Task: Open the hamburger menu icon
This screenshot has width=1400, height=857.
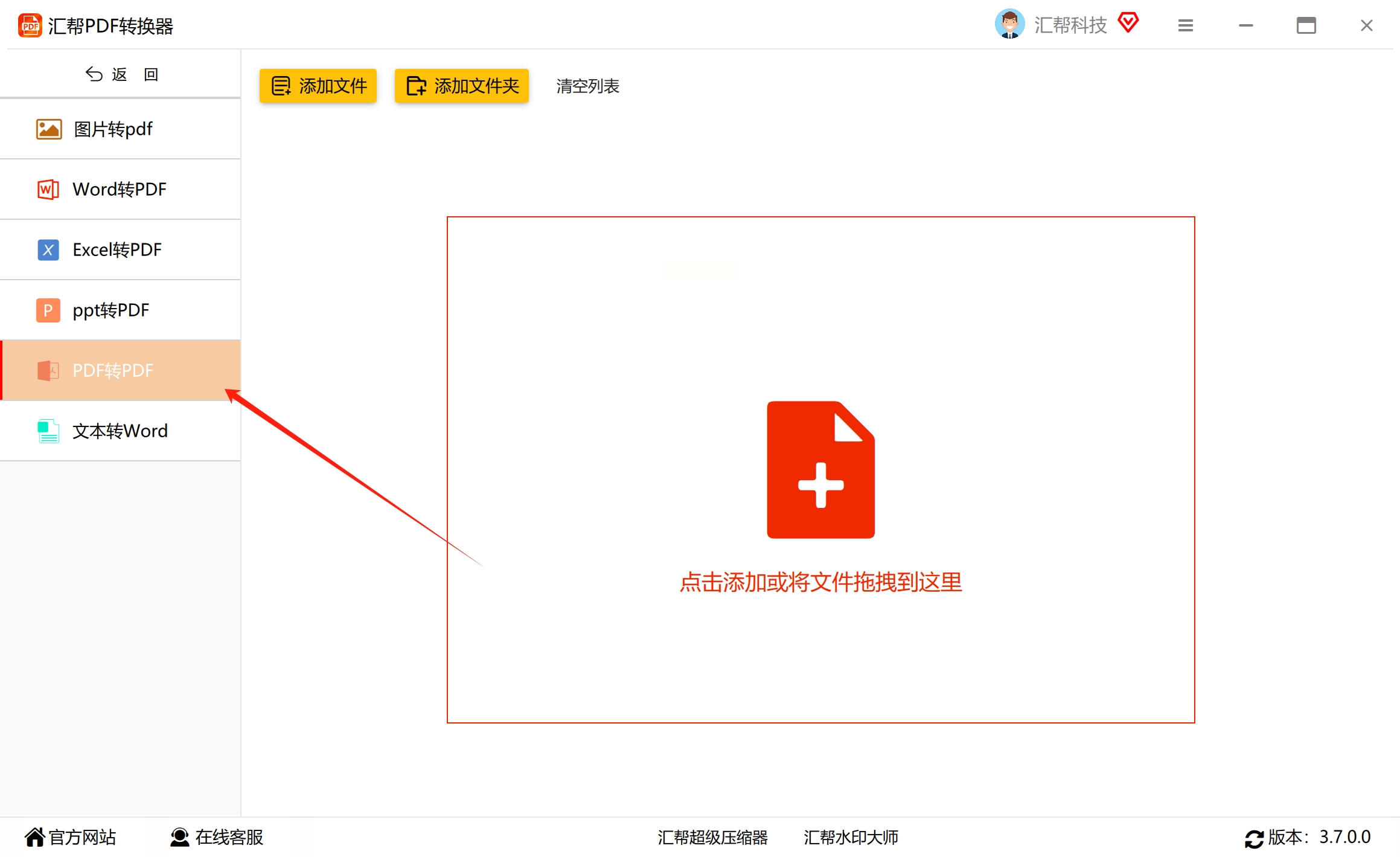Action: pyautogui.click(x=1185, y=25)
